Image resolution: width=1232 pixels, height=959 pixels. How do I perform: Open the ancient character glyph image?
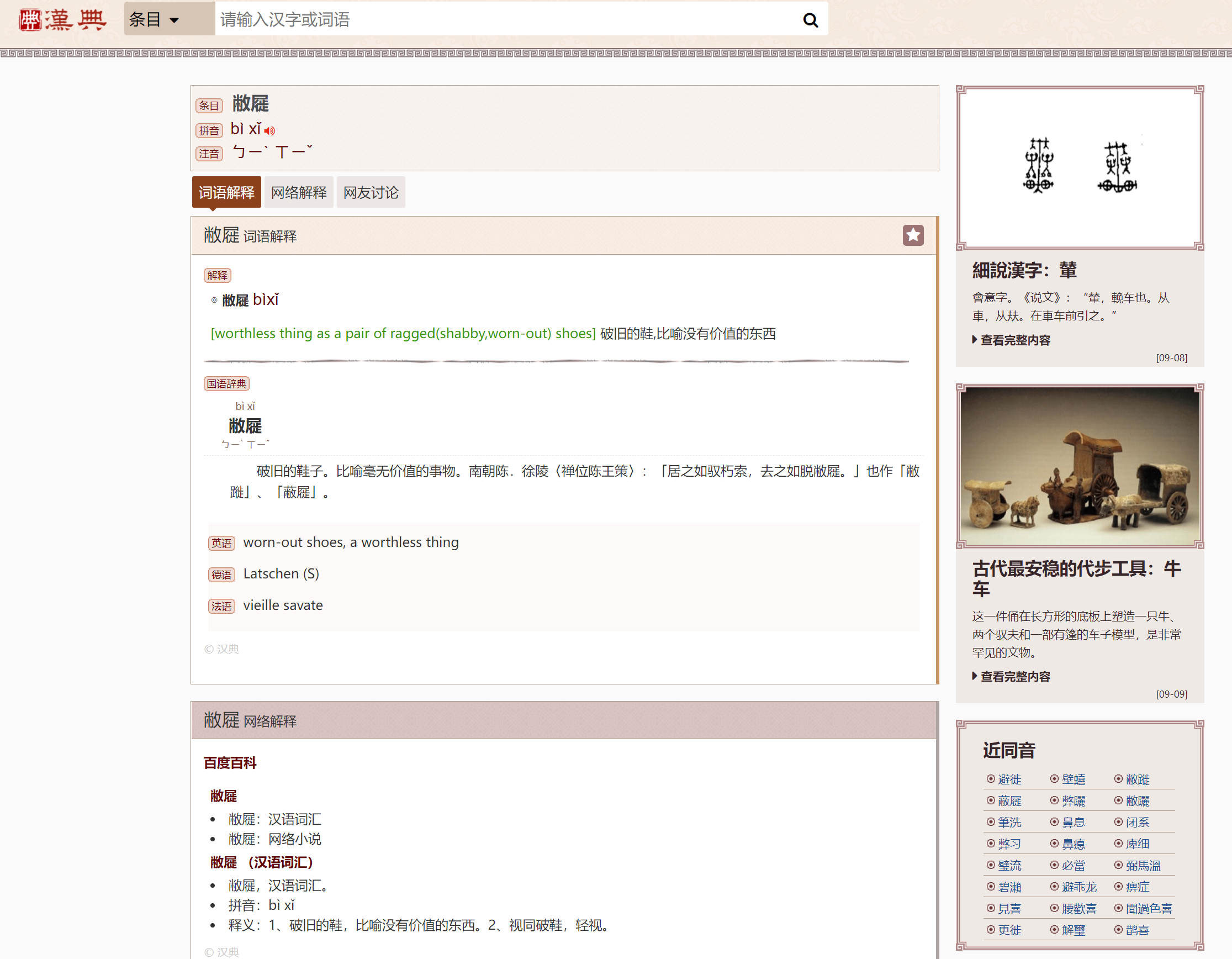[x=1079, y=167]
